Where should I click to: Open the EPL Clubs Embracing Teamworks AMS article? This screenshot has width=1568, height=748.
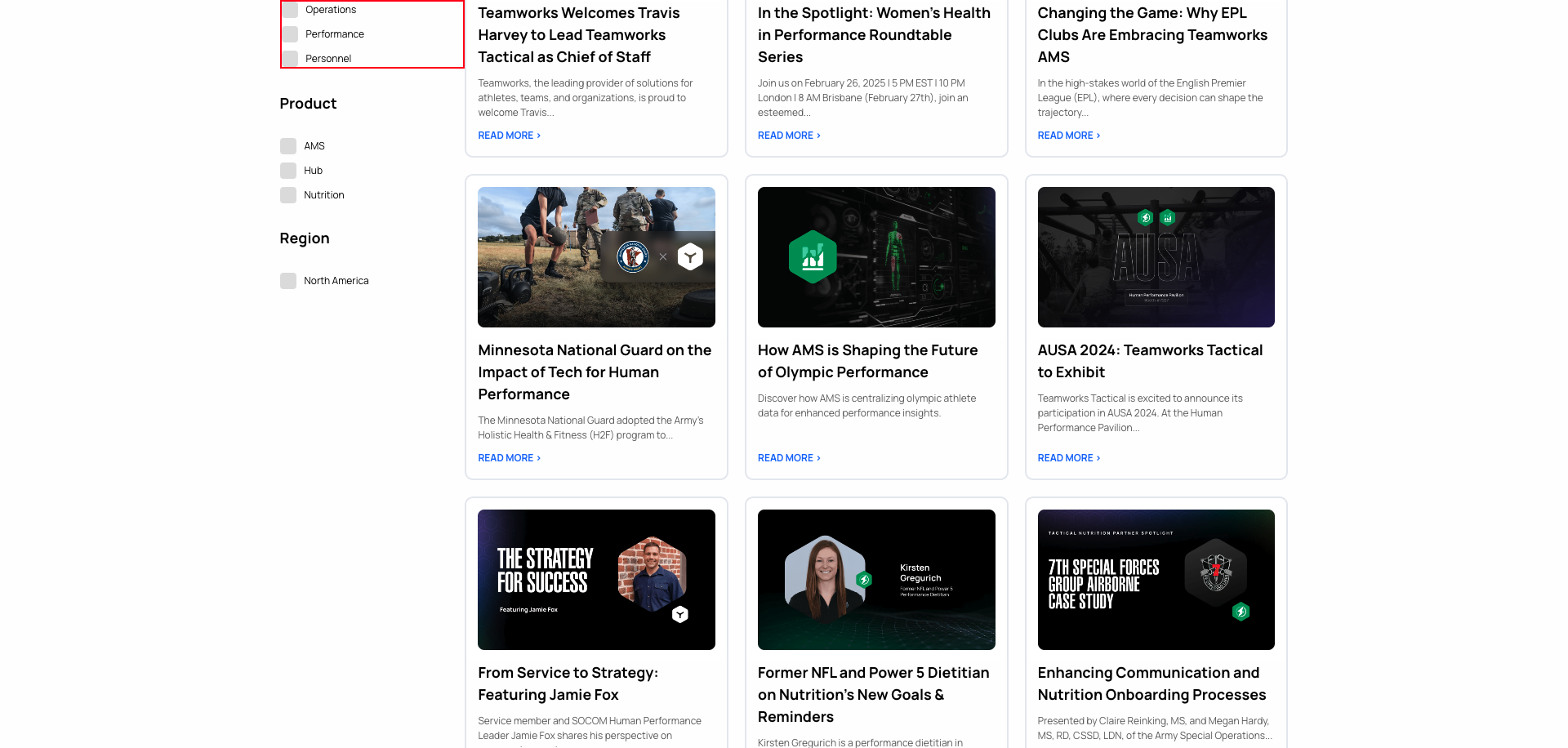pos(1151,34)
